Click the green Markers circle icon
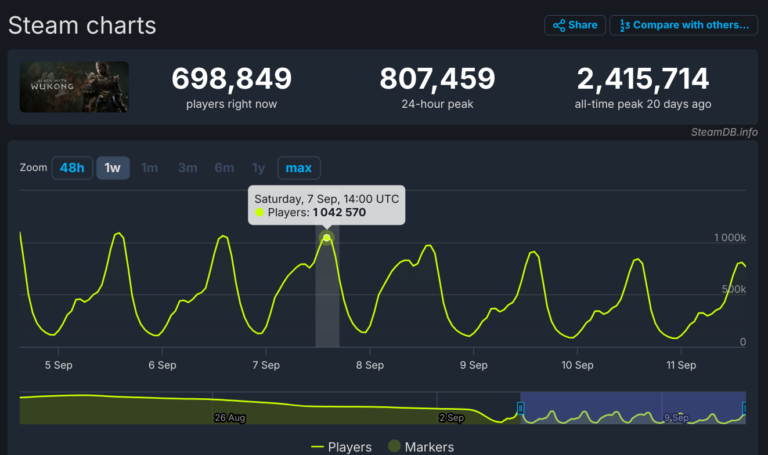The height and width of the screenshot is (455, 768). (x=394, y=447)
